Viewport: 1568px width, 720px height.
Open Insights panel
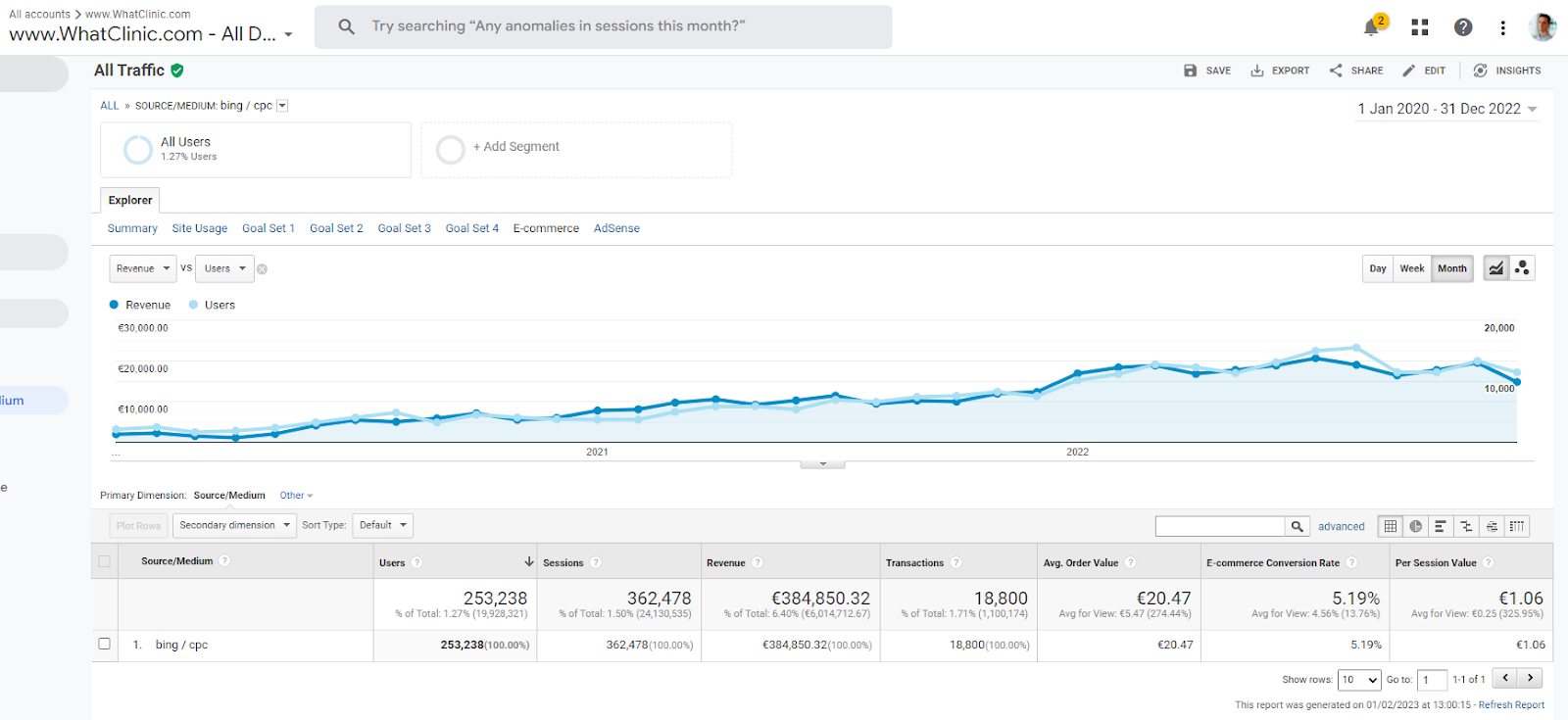pyautogui.click(x=1507, y=71)
